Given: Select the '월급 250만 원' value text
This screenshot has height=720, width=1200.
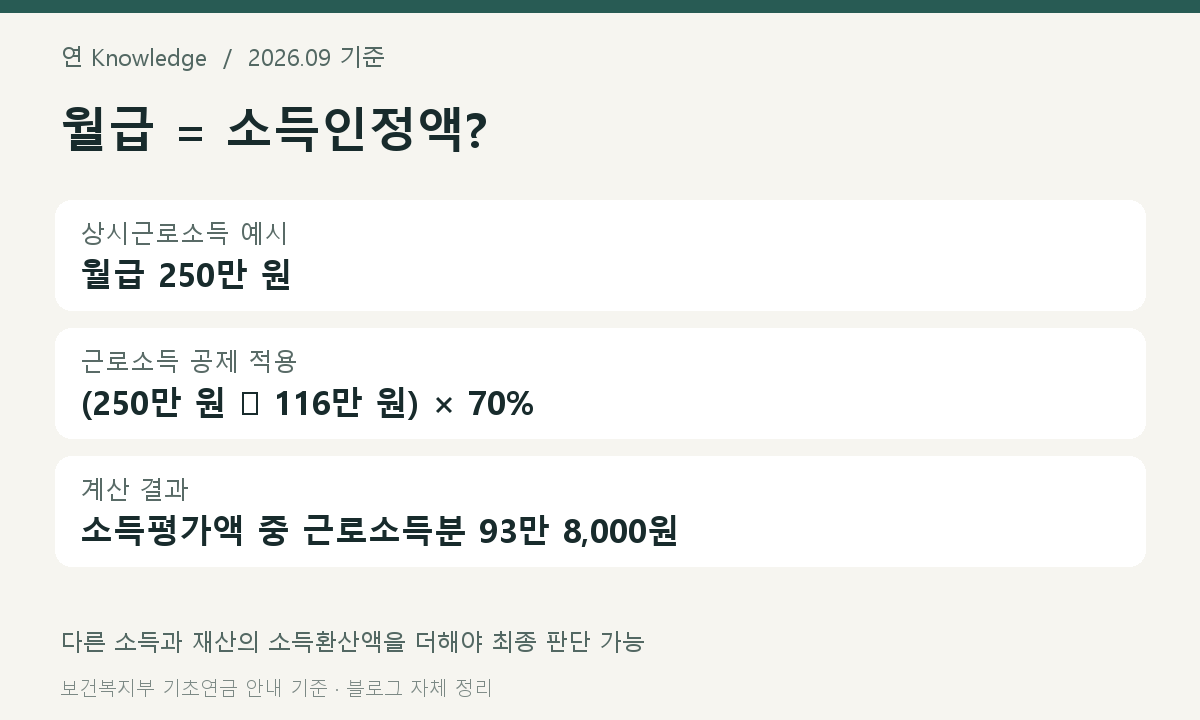Looking at the screenshot, I should pos(186,275).
